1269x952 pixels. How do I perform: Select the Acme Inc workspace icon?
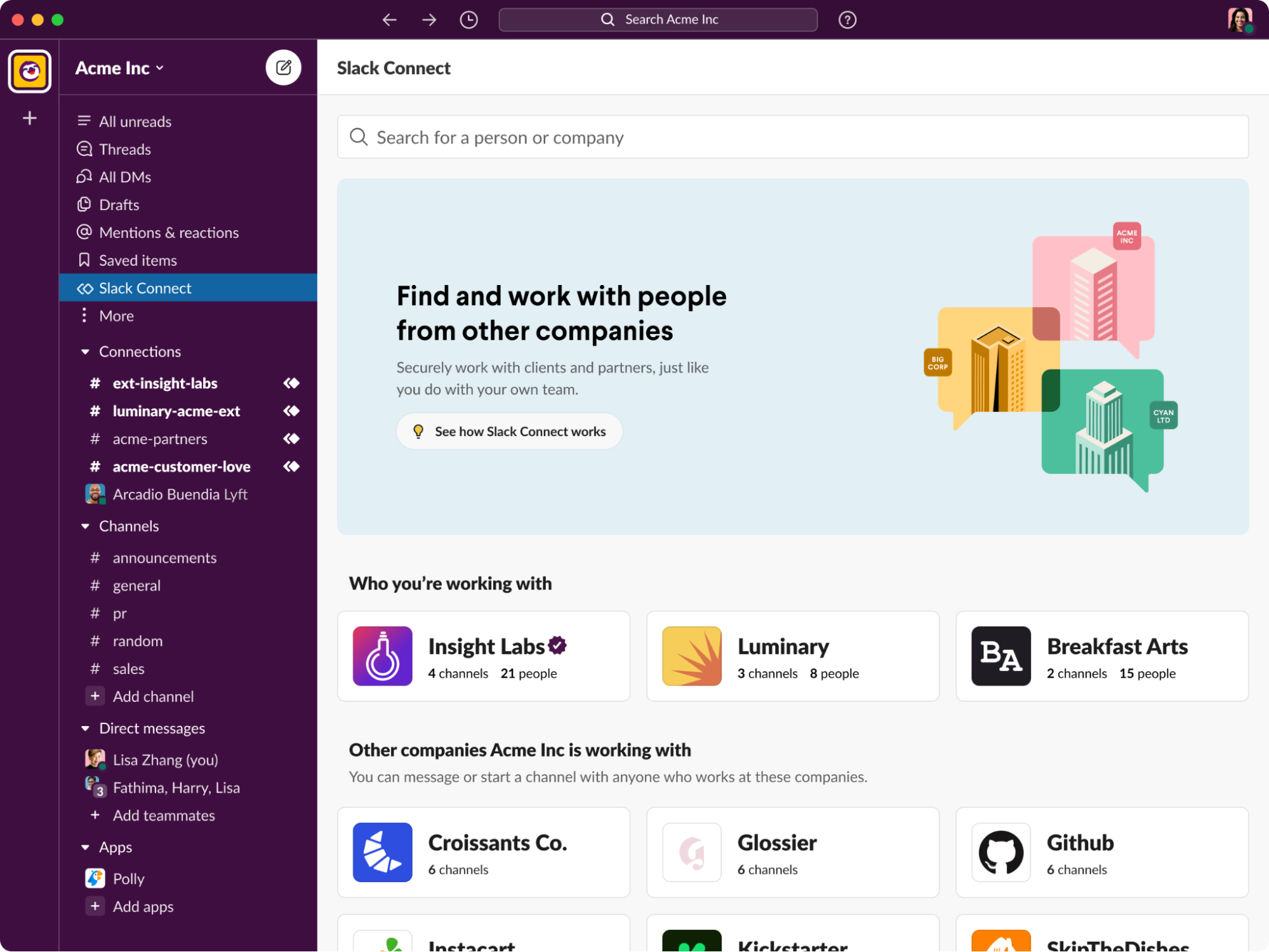click(30, 71)
